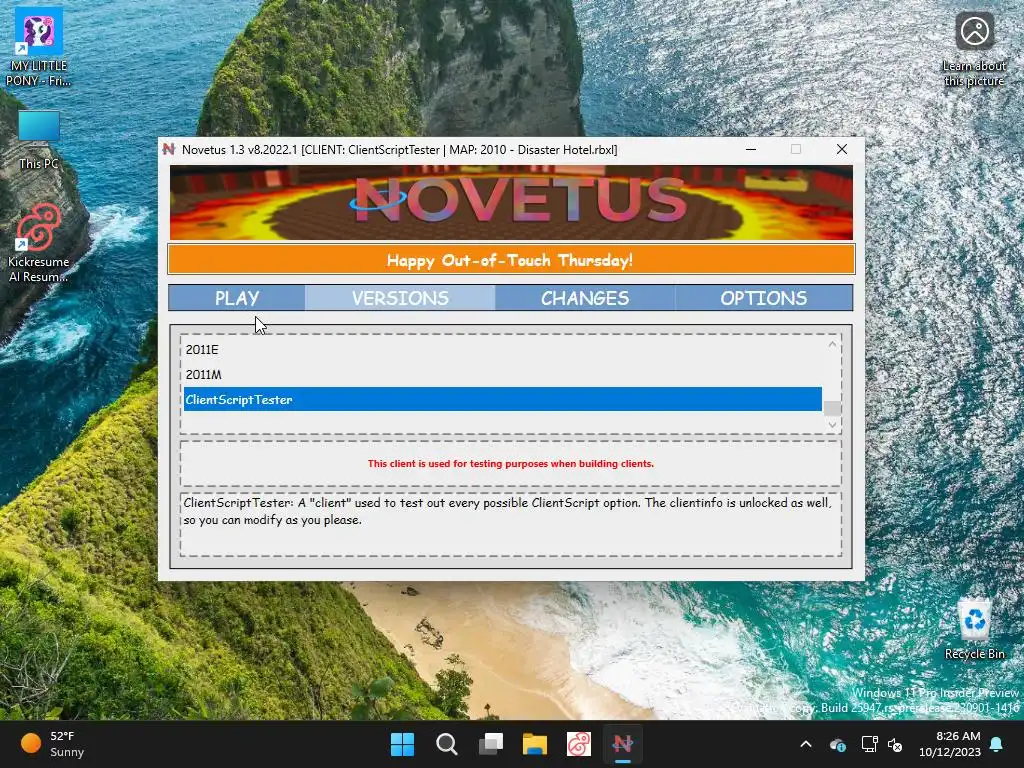
Task: Open the weather widget showing 52°F Sunny
Action: tap(53, 744)
